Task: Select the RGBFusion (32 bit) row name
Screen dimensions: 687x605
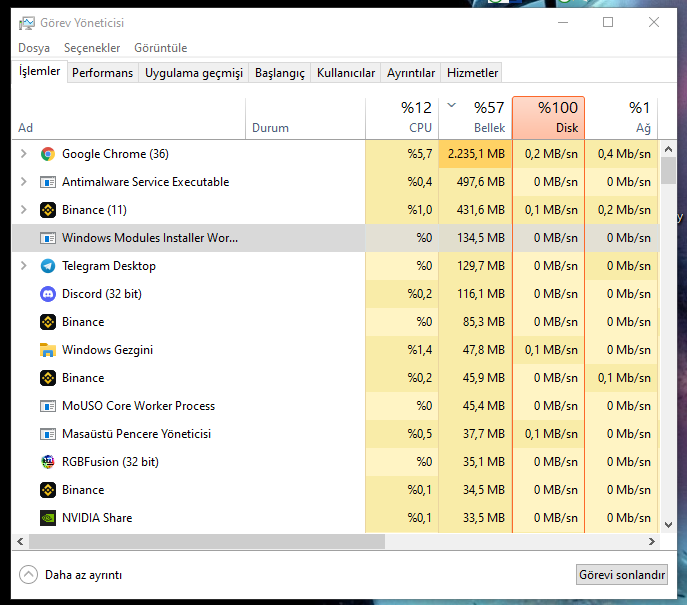Action: coord(110,462)
